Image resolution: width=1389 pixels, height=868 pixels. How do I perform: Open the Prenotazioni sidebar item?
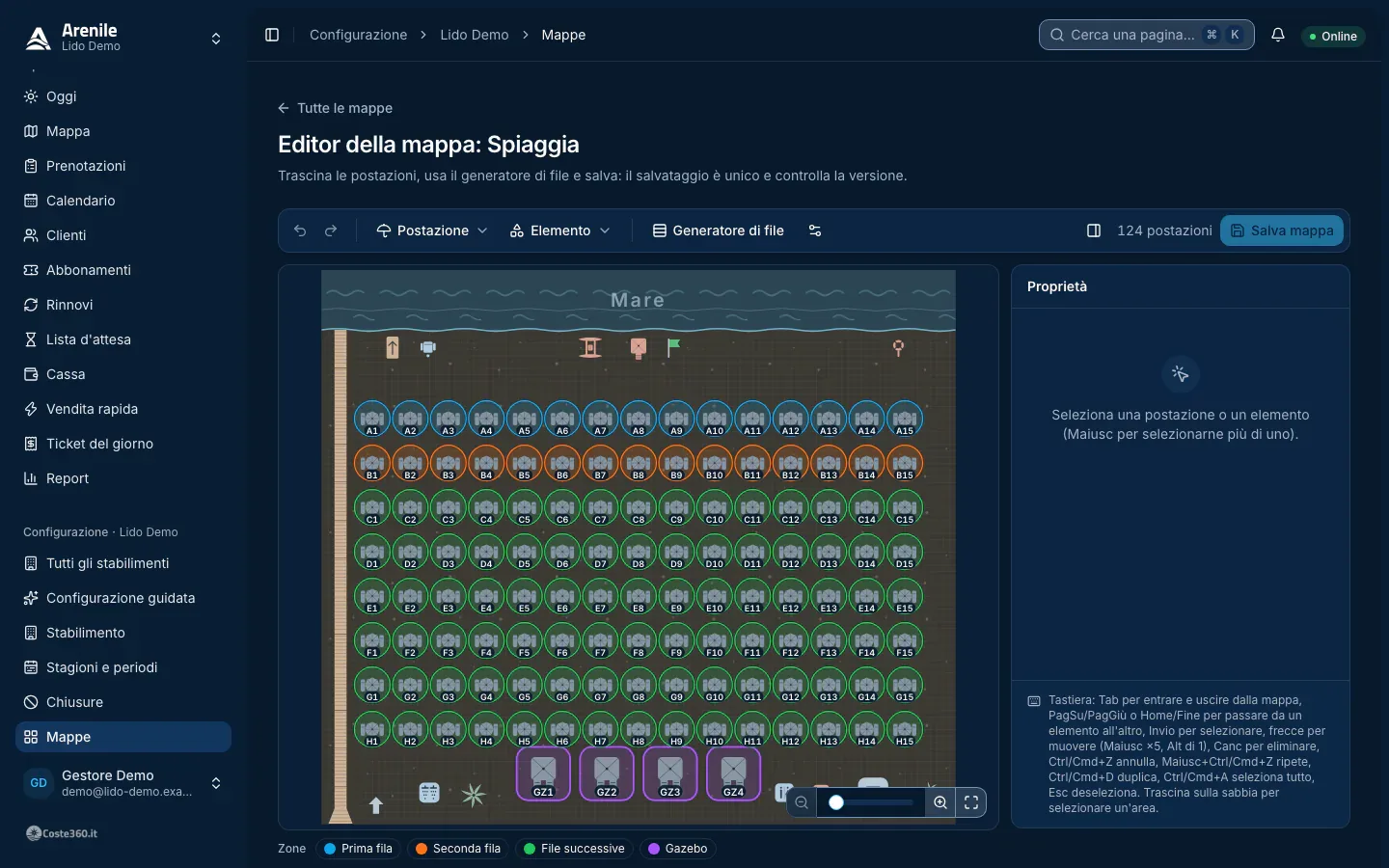pos(123,166)
